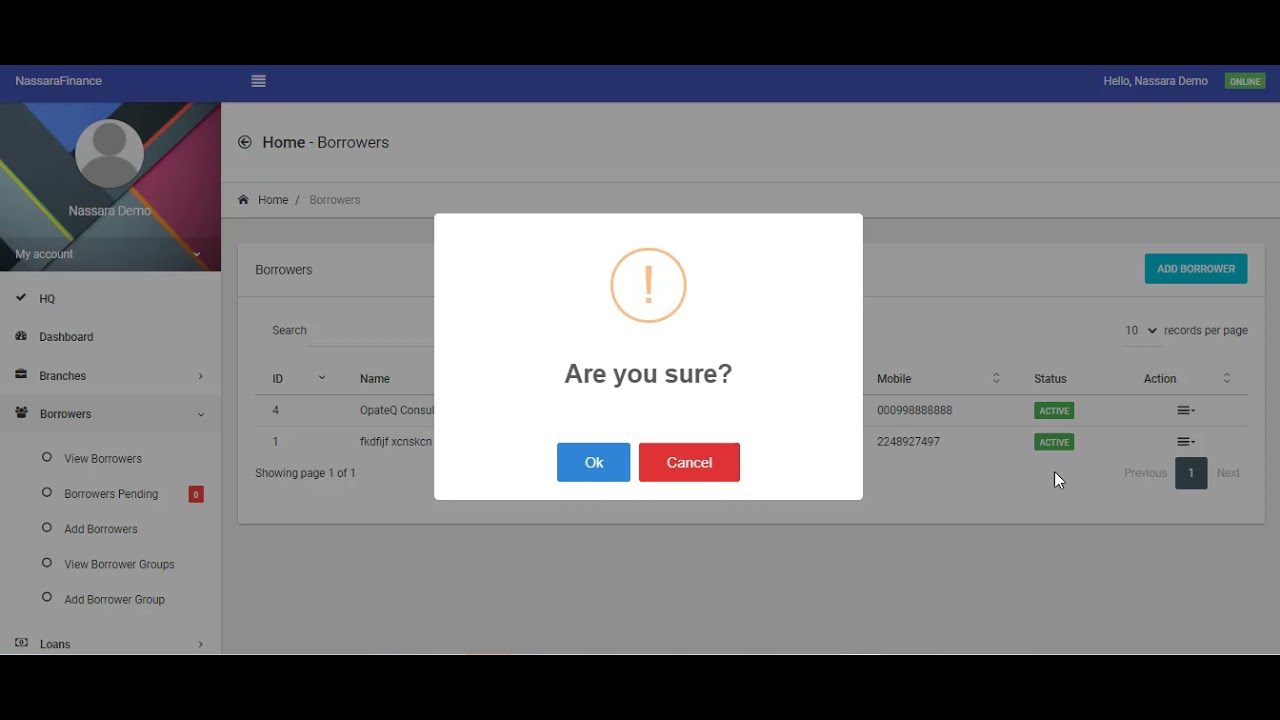Click circle icon beside Add Borrower Group
The width and height of the screenshot is (1280, 720).
click(46, 597)
